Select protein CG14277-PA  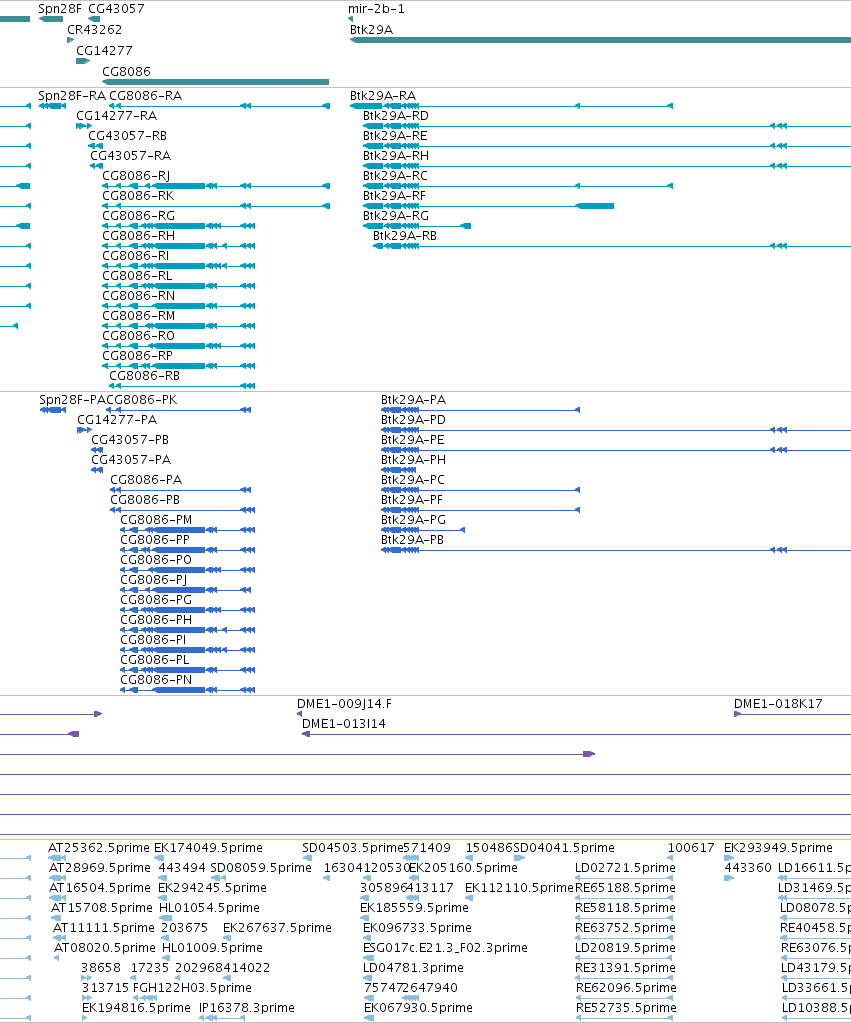(117, 420)
